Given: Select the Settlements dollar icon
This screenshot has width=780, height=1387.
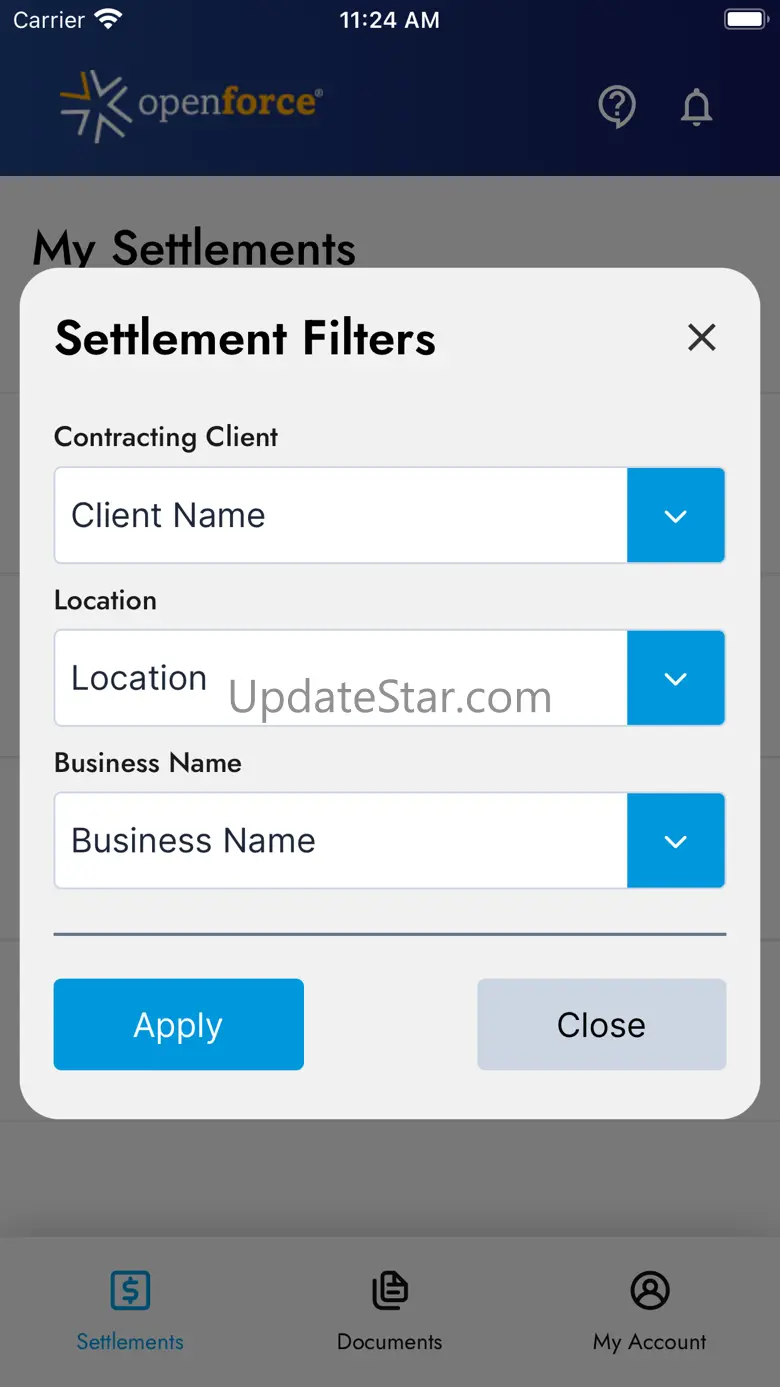Looking at the screenshot, I should tap(130, 1290).
